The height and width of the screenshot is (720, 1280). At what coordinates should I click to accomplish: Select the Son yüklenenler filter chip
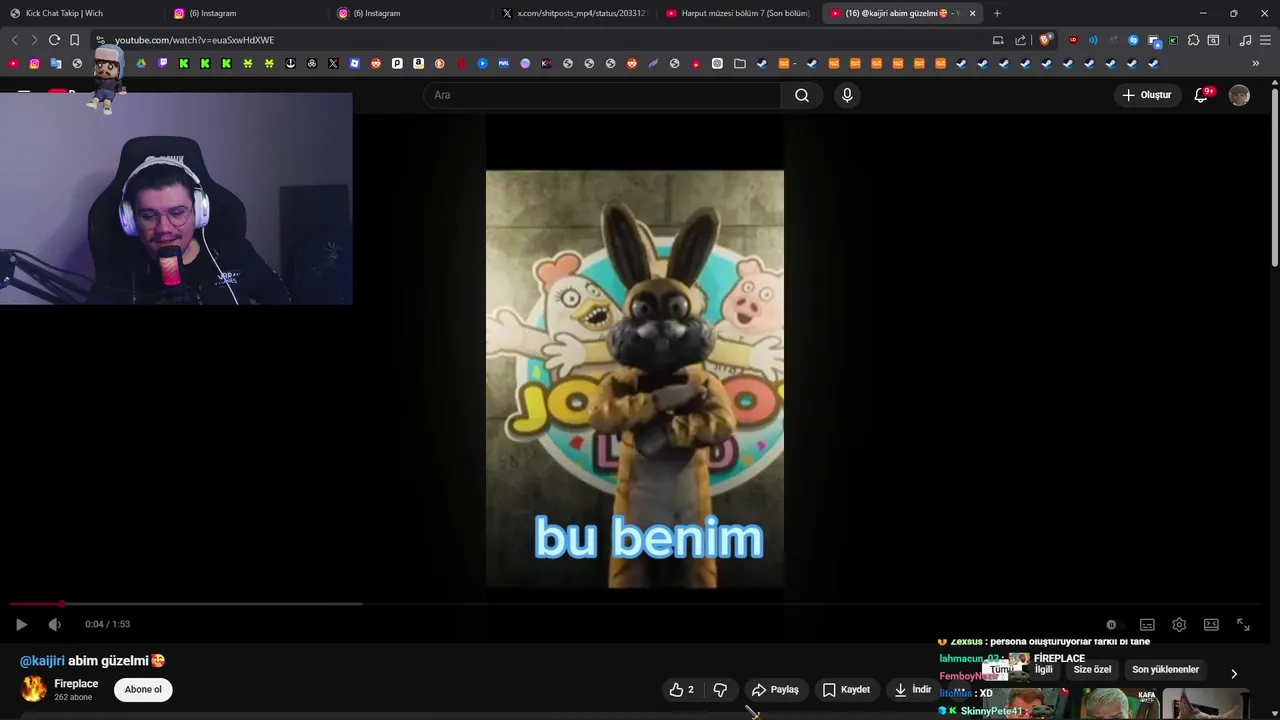pyautogui.click(x=1165, y=670)
